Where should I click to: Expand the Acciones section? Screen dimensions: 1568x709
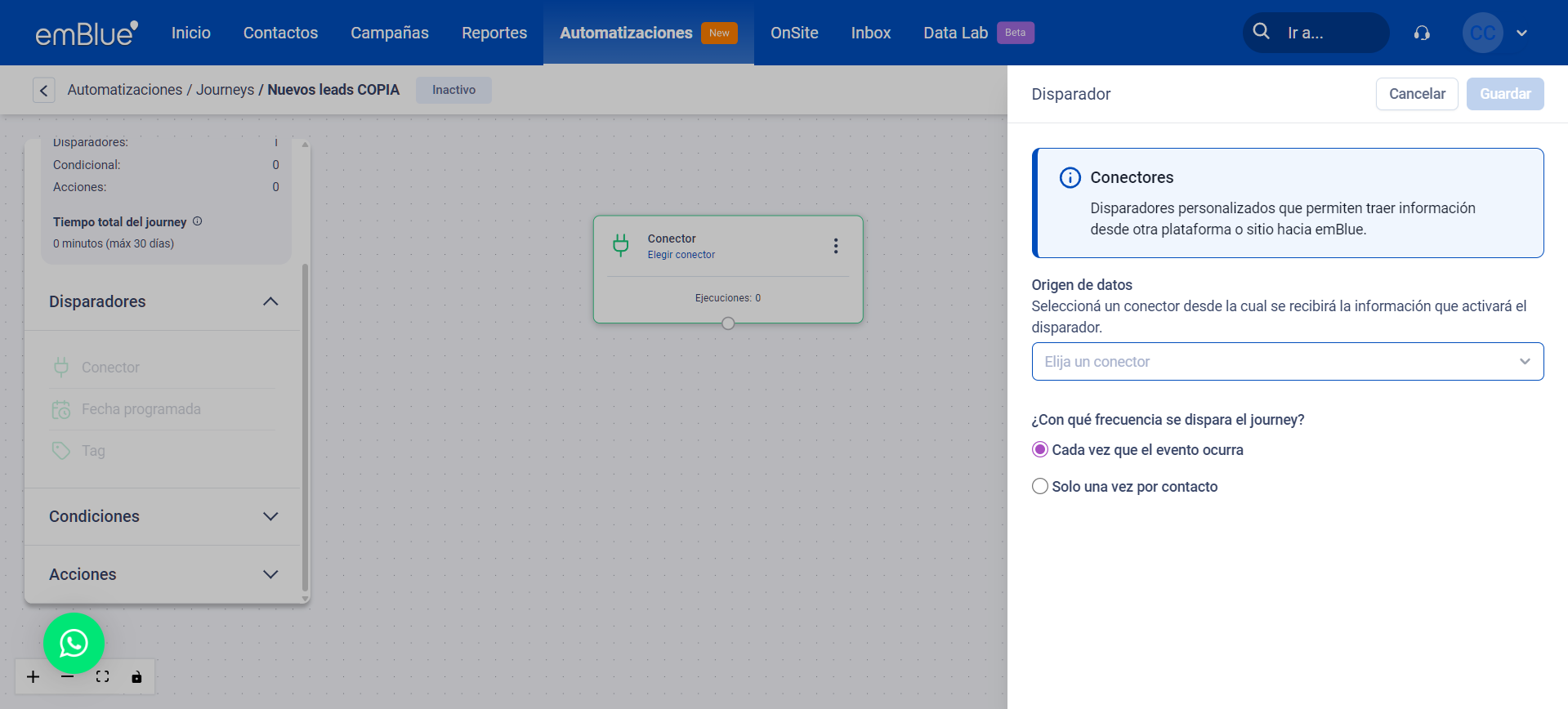point(270,574)
